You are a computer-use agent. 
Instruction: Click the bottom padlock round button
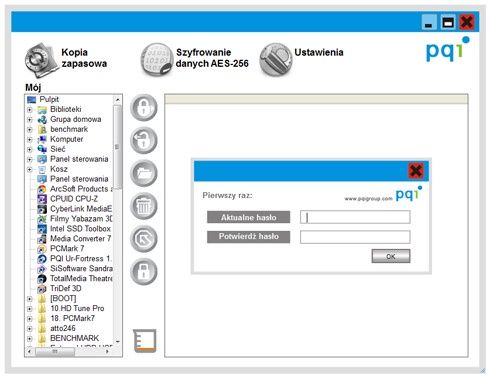click(x=144, y=271)
